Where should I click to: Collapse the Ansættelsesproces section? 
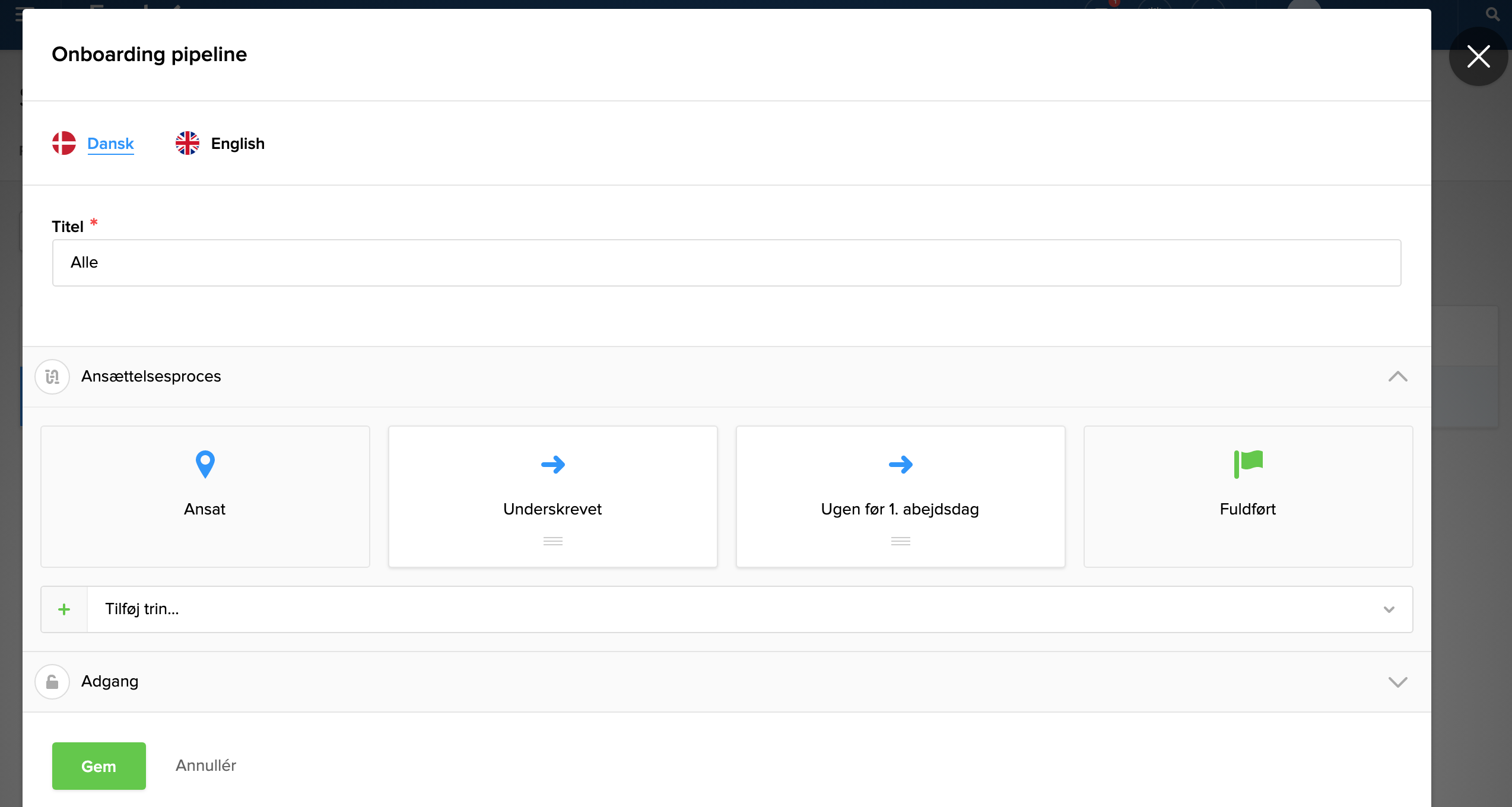coord(1397,377)
